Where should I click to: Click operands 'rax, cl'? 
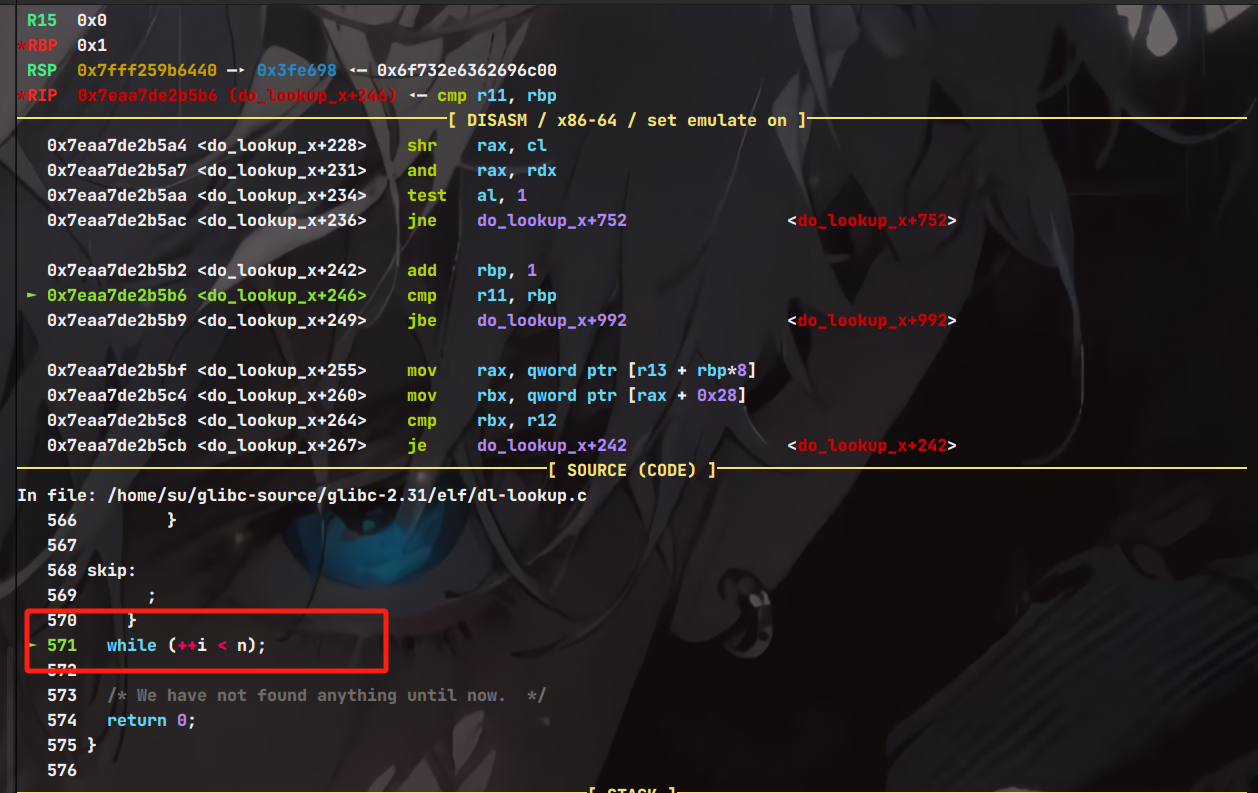(x=512, y=145)
